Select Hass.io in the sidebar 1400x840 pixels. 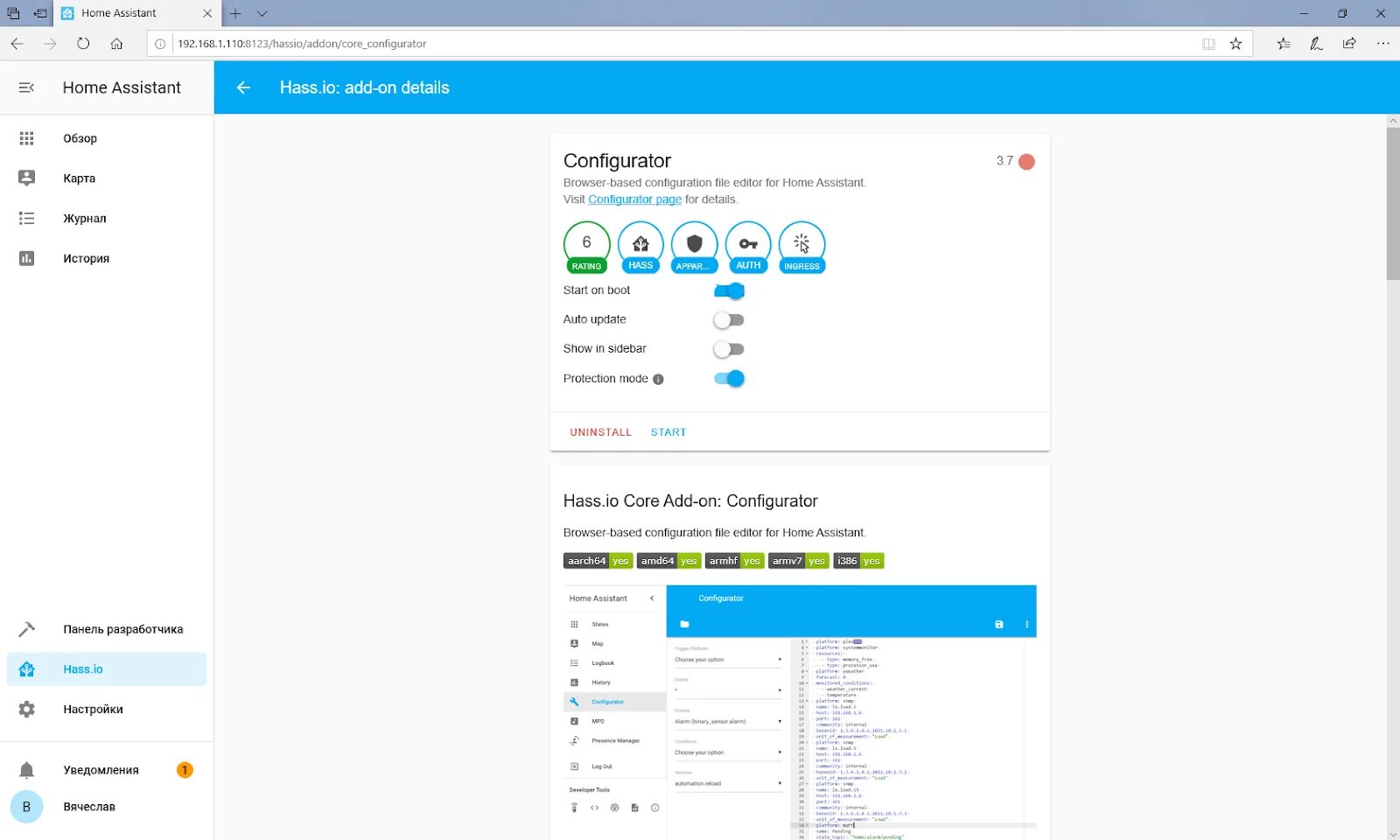click(107, 669)
